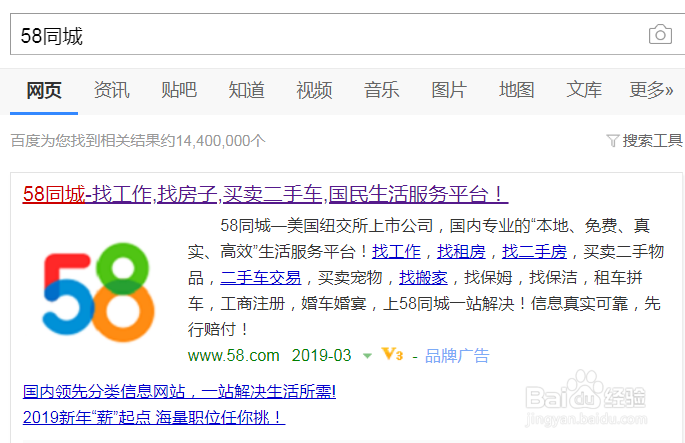Open the dropdown arrow beside 2019-03
Image resolution: width=685 pixels, height=443 pixels.
point(367,356)
